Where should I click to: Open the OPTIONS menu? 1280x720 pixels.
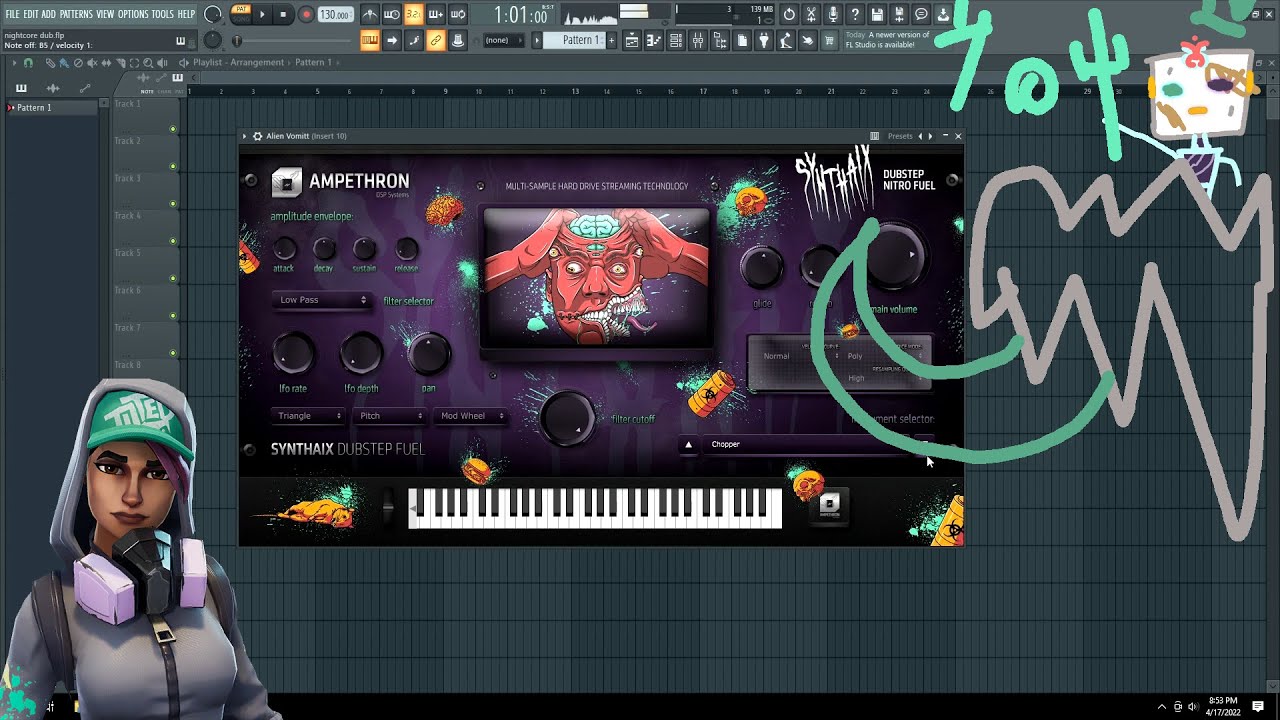click(133, 14)
